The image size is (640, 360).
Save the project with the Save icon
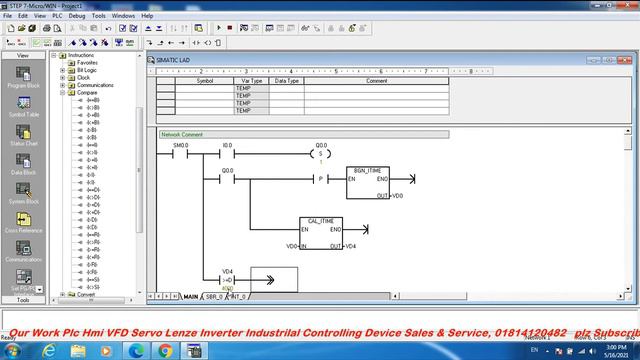(32, 28)
